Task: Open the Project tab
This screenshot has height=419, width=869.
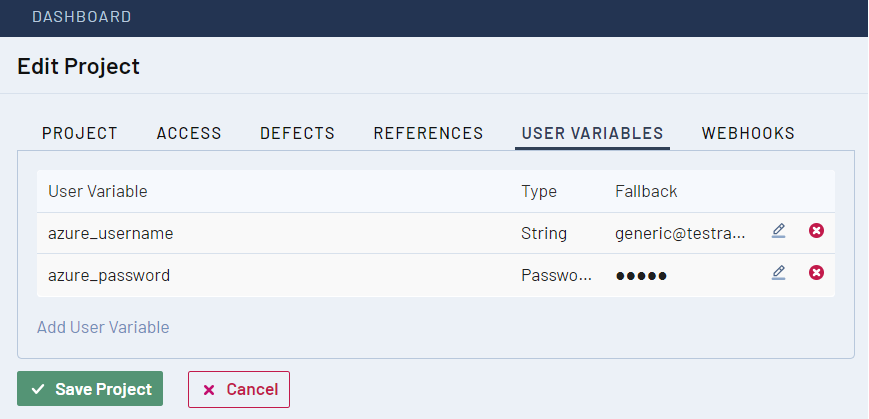Action: [x=80, y=133]
